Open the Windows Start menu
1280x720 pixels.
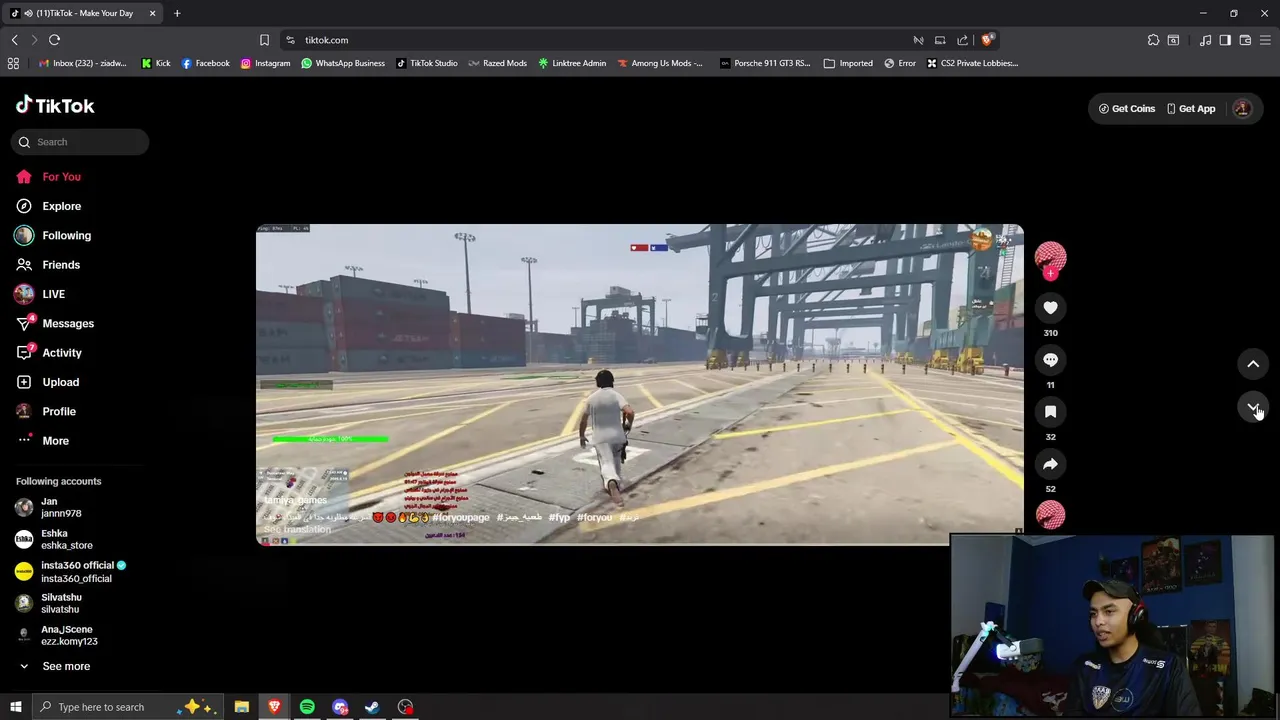[15, 707]
